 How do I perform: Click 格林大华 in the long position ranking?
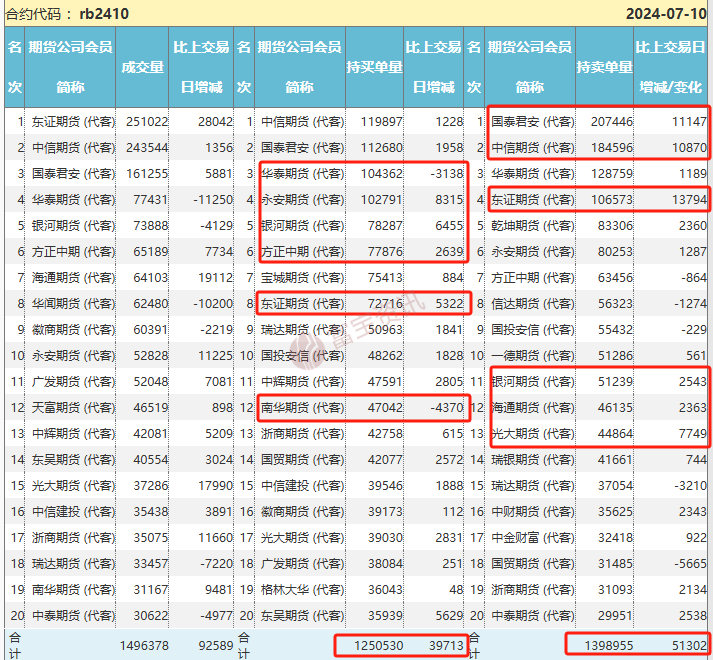coord(302,590)
